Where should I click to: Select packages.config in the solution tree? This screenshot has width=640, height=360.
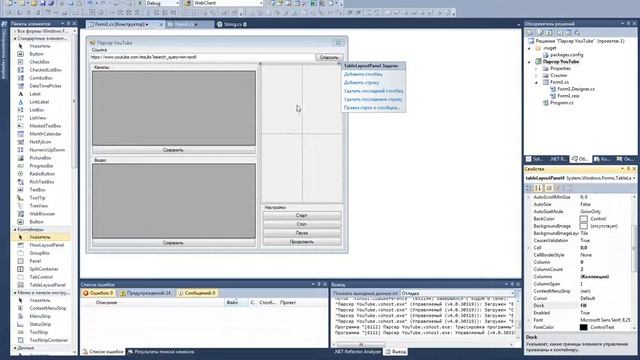point(566,55)
